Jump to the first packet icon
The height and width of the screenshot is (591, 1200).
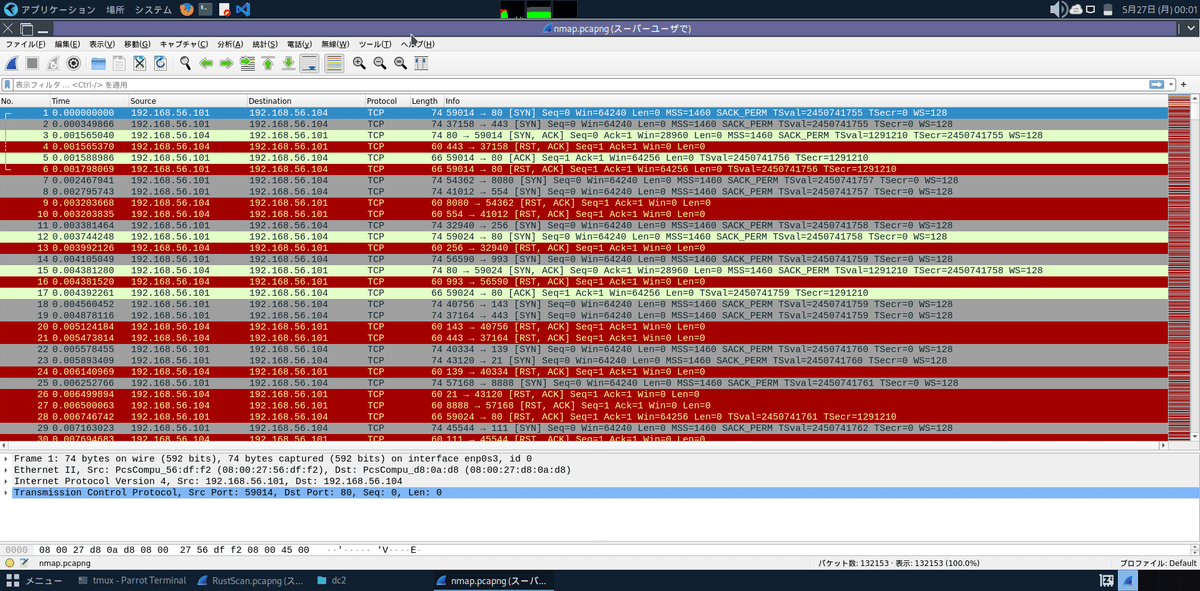(x=267, y=63)
